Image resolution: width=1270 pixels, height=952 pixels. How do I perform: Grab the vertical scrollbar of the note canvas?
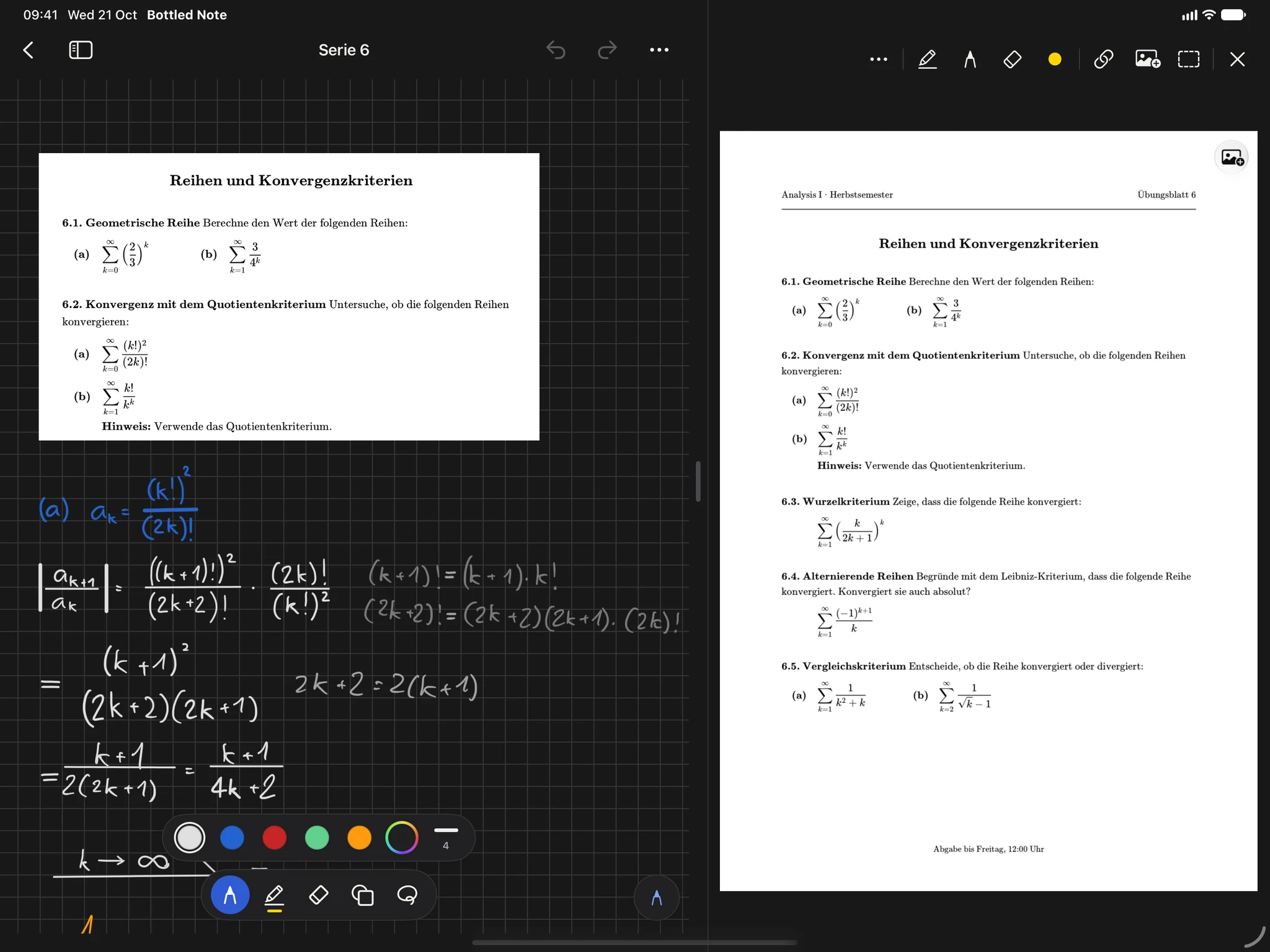[698, 482]
